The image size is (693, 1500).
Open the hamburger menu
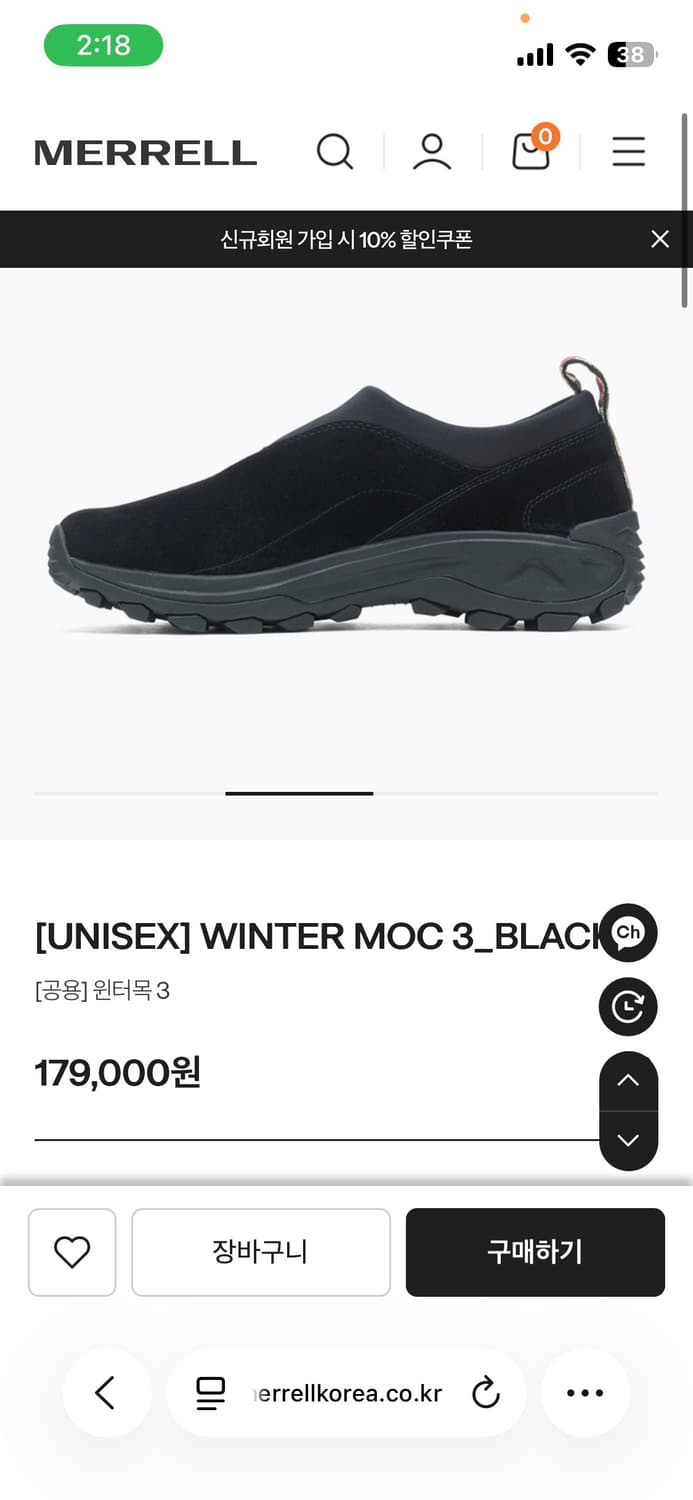(x=629, y=152)
